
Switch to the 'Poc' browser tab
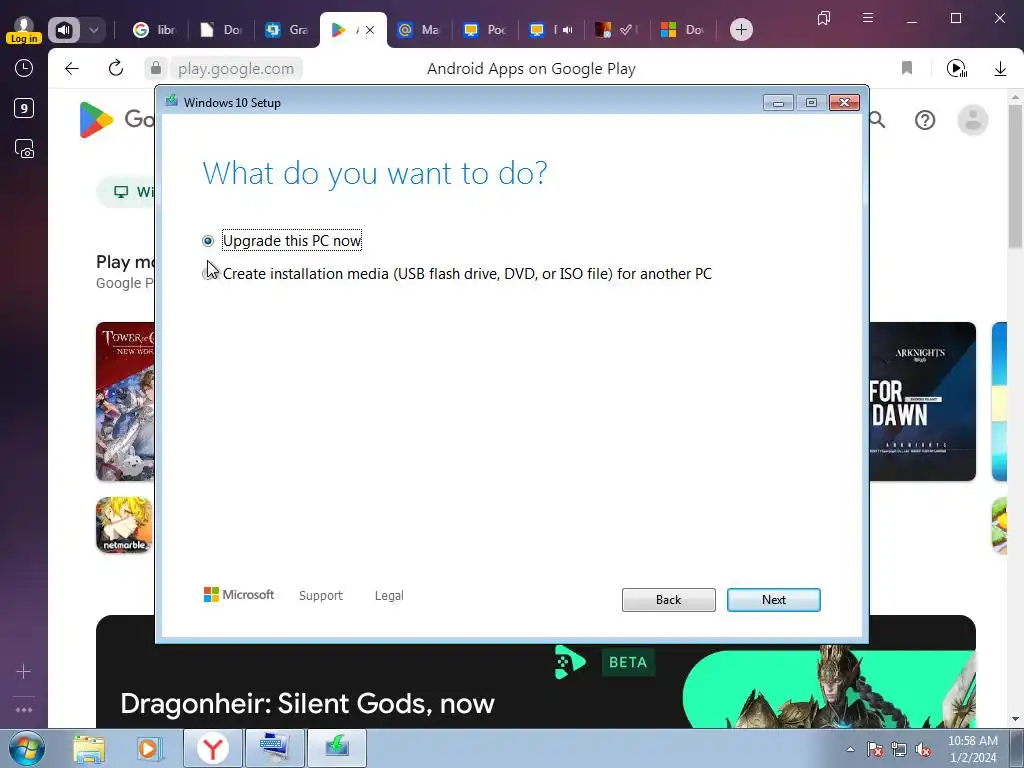(485, 30)
